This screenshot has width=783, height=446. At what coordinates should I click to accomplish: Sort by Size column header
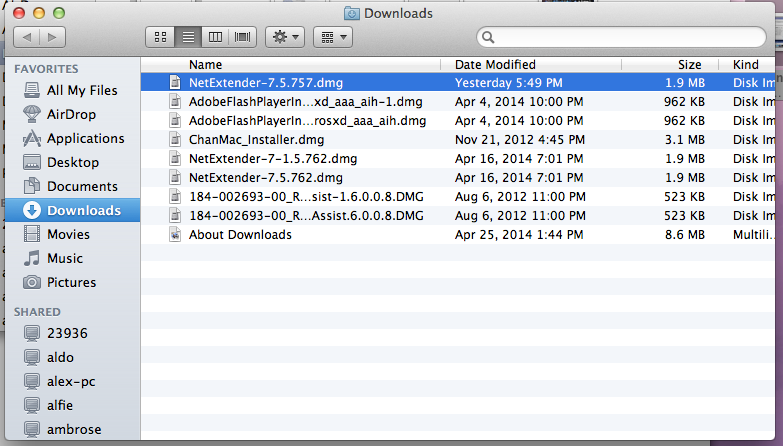670,64
